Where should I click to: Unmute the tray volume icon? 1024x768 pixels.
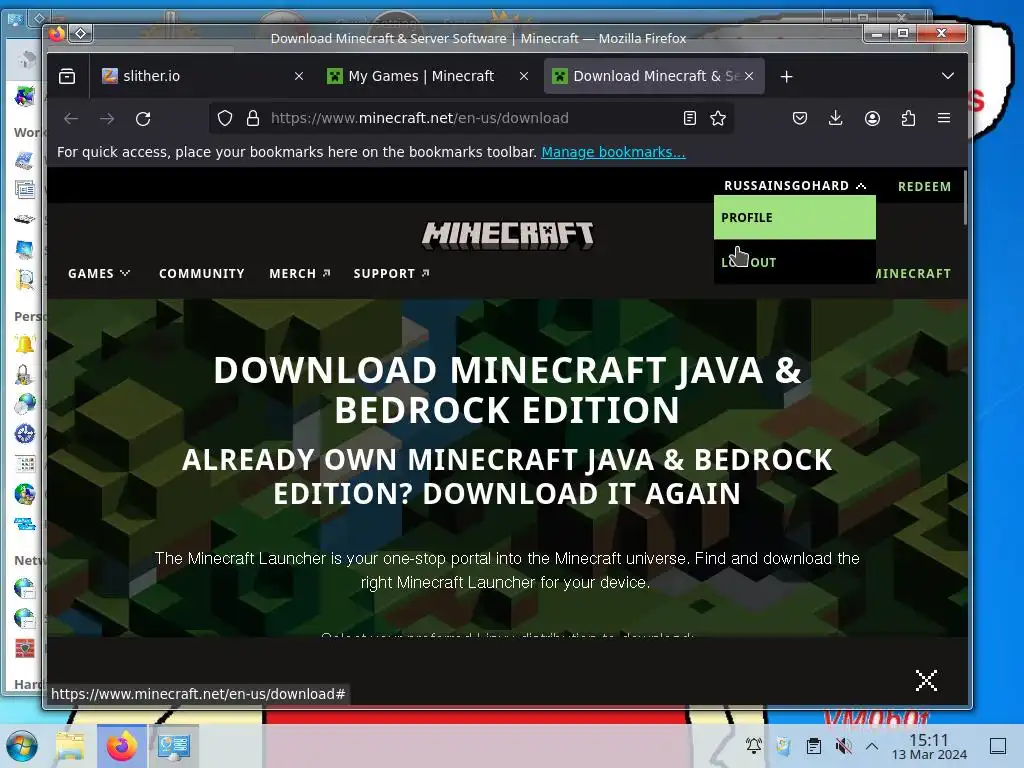(x=843, y=746)
